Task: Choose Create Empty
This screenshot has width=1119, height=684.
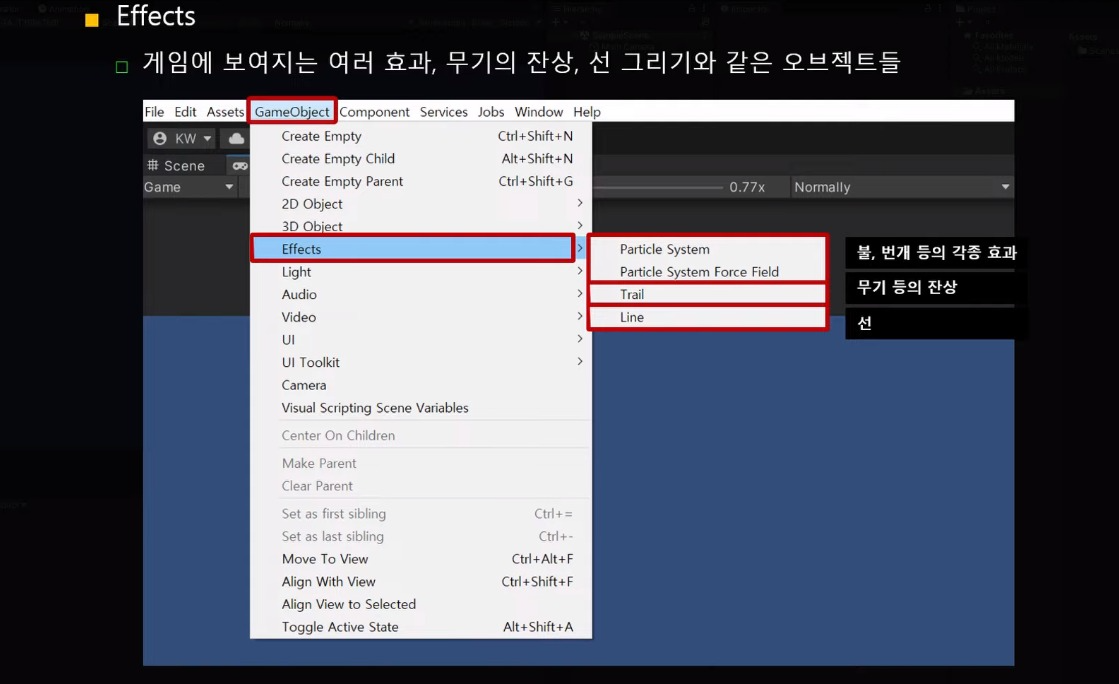Action: coord(421,136)
